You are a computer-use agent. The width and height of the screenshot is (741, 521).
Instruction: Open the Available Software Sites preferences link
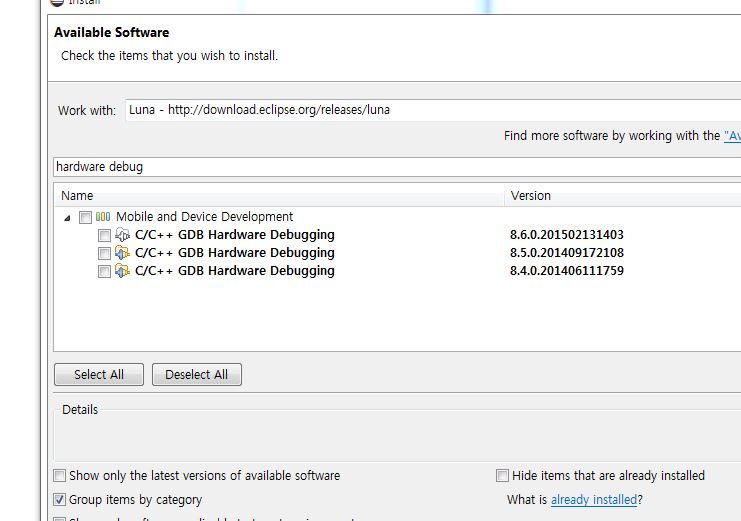(732, 136)
